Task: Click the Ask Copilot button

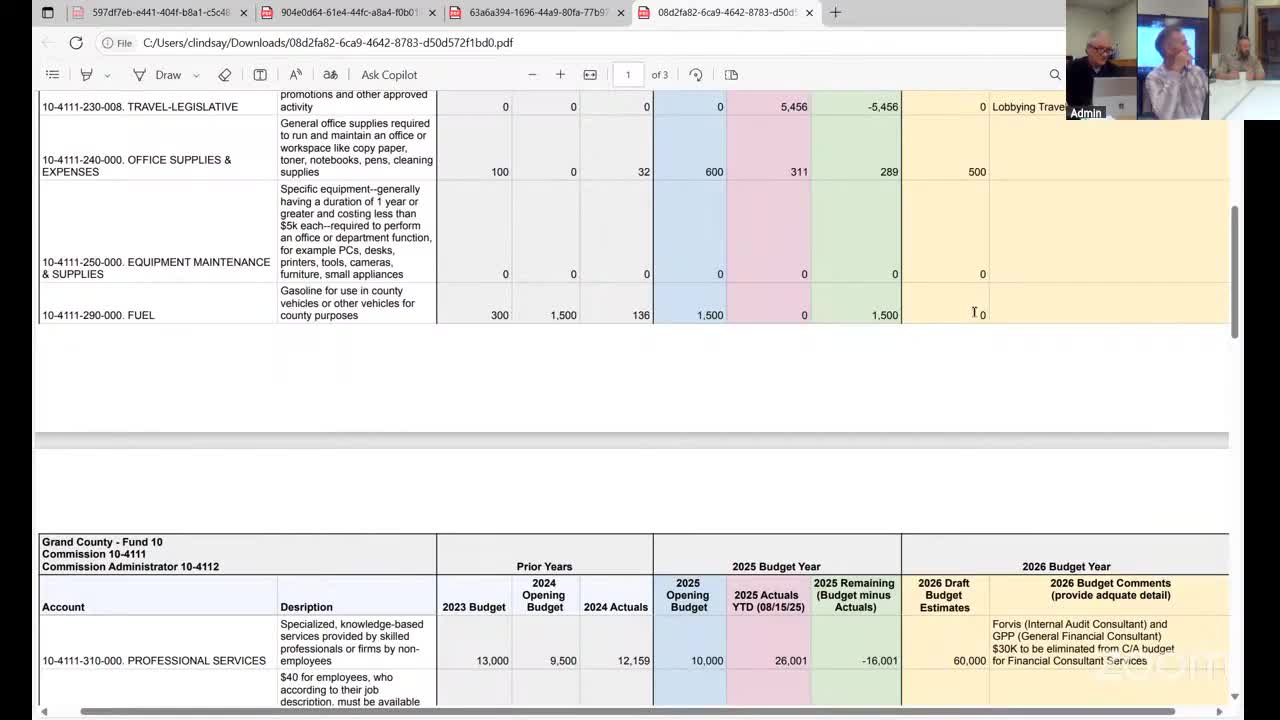Action: (x=389, y=75)
